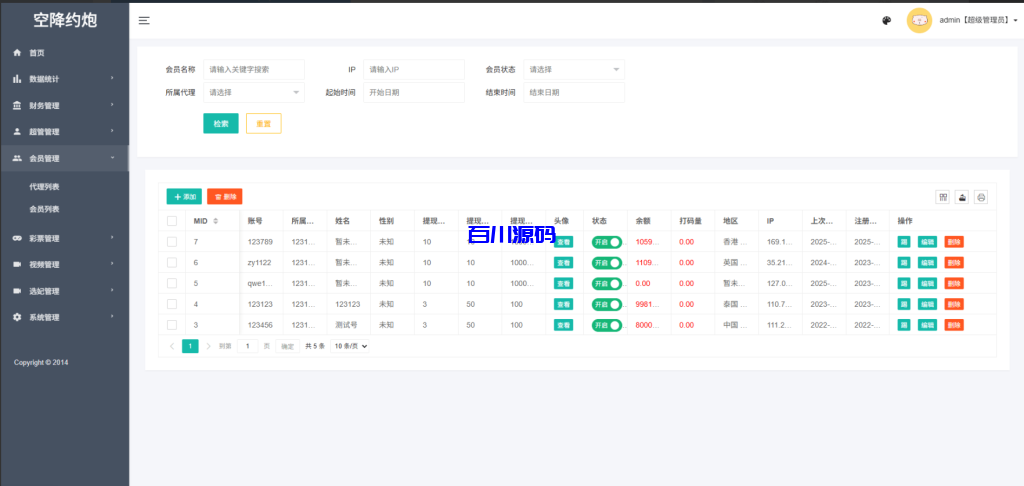Click the hamburger menu collapse icon
1024x486 pixels.
coord(144,20)
